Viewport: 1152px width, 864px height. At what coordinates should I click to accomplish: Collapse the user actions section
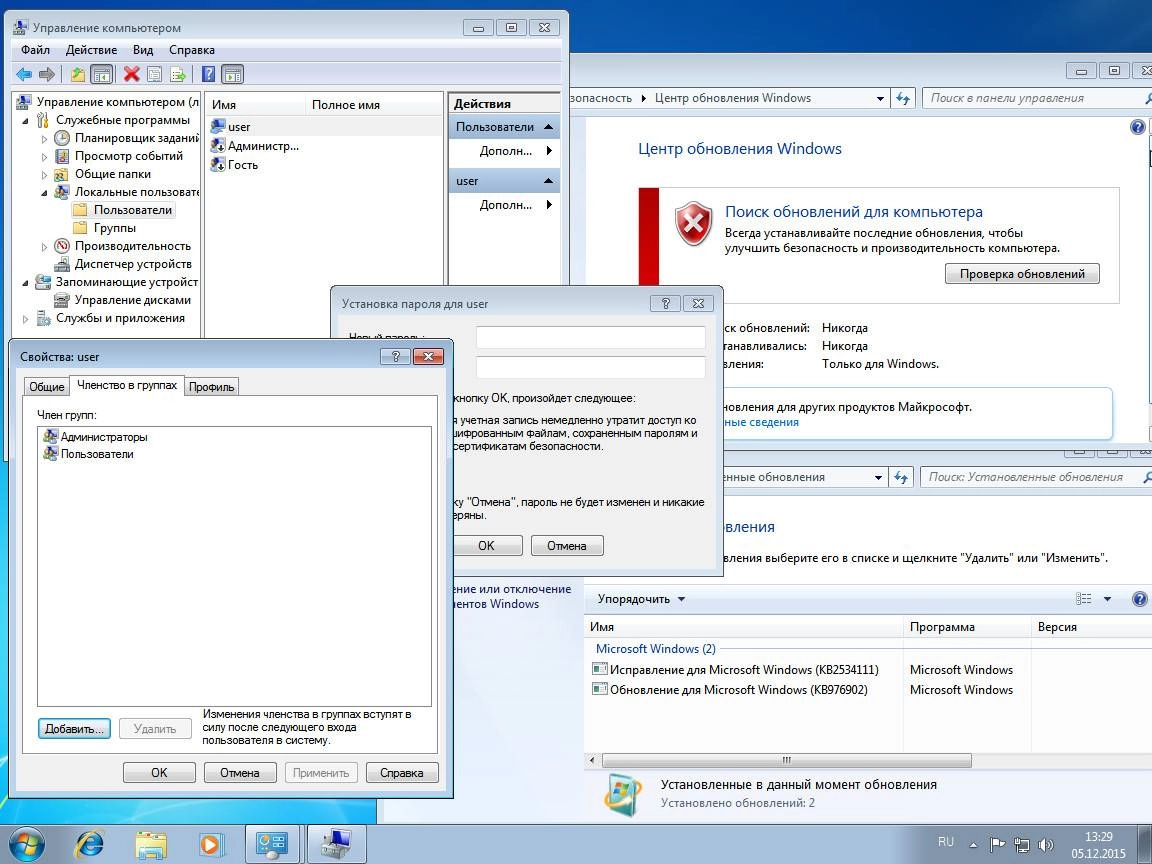pos(548,181)
